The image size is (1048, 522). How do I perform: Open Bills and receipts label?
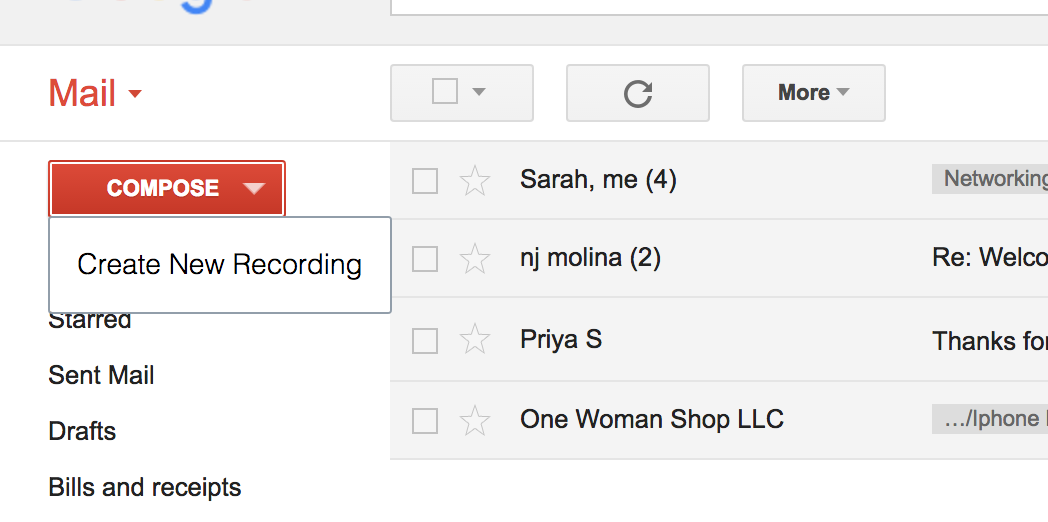(x=145, y=488)
